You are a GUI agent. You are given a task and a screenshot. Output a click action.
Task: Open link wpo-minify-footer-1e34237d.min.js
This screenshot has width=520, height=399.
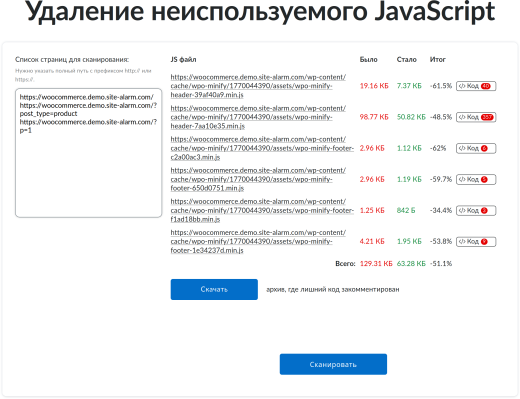pos(258,241)
